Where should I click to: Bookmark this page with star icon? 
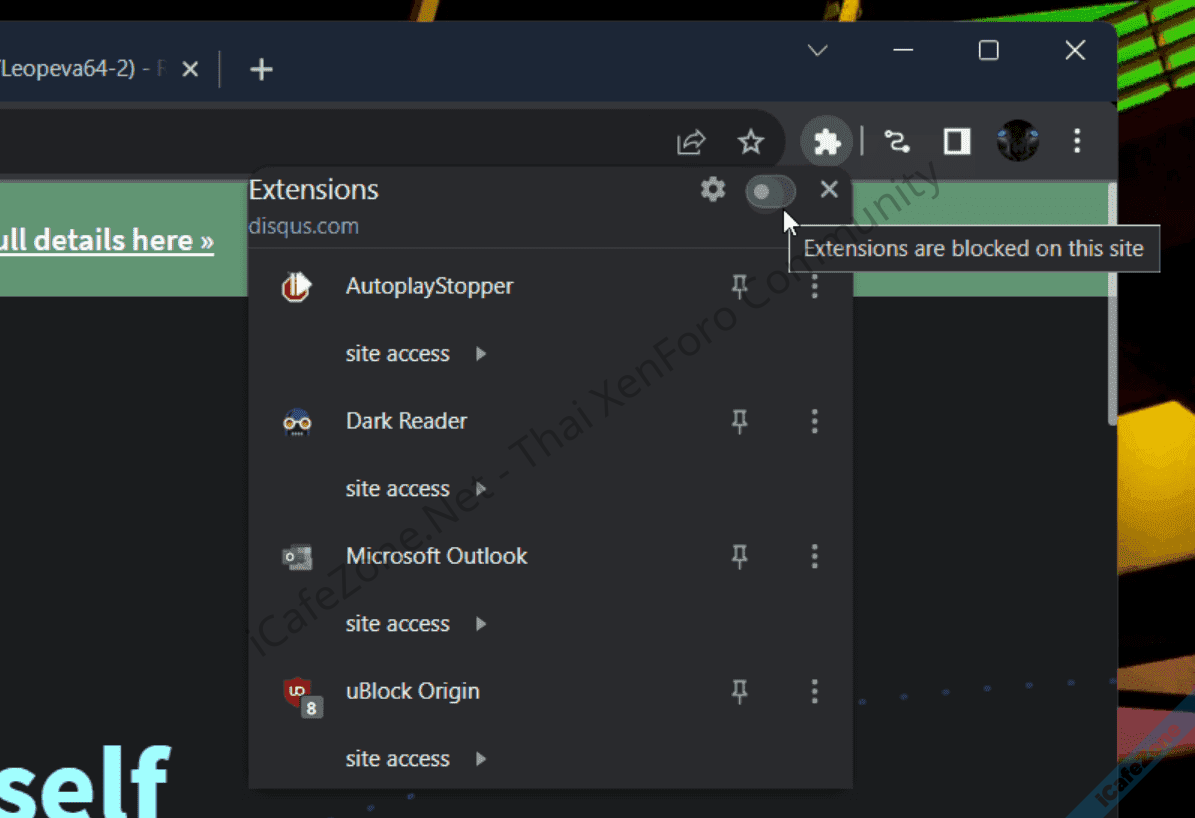coord(751,142)
